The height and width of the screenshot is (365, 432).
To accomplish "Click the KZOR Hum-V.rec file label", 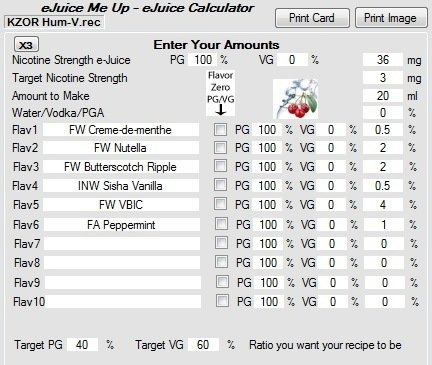I will tap(54, 22).
